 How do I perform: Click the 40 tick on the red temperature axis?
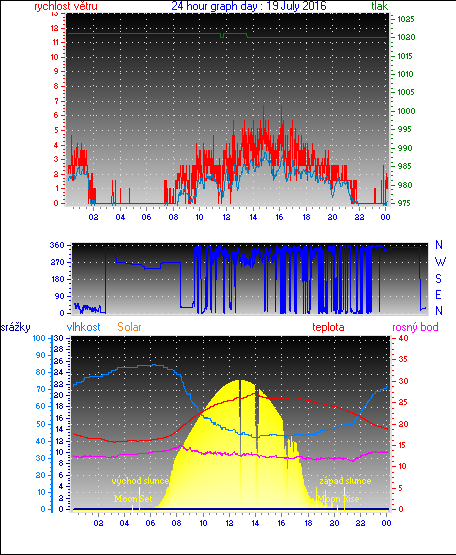[404, 338]
